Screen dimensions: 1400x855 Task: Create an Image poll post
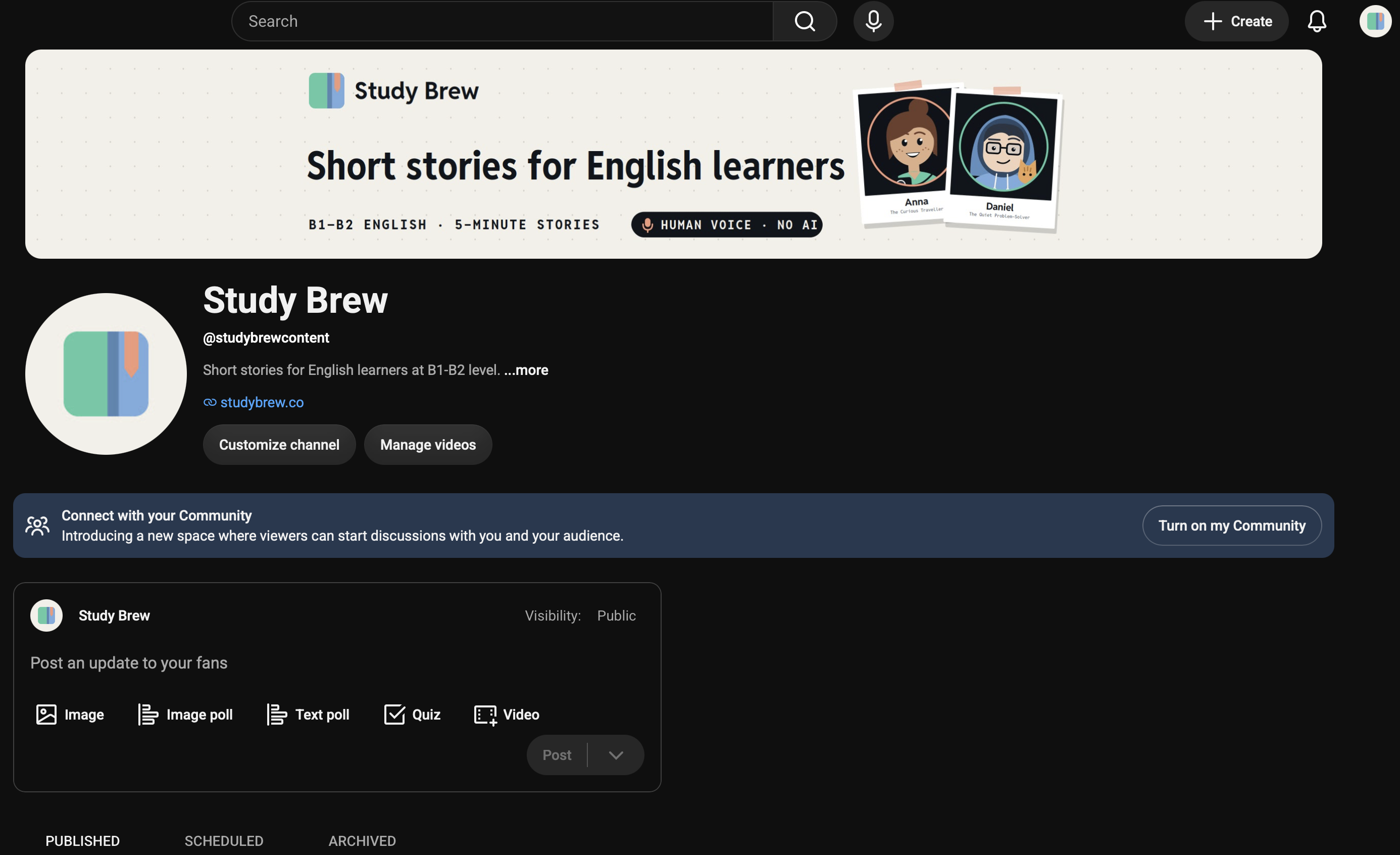[185, 714]
